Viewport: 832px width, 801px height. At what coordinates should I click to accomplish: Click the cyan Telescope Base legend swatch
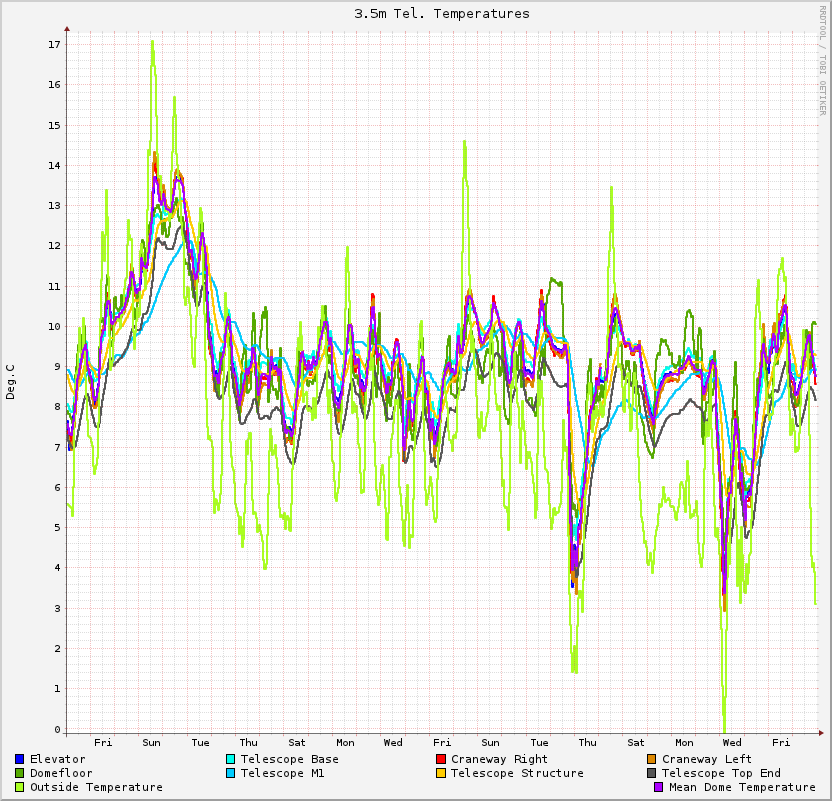231,760
